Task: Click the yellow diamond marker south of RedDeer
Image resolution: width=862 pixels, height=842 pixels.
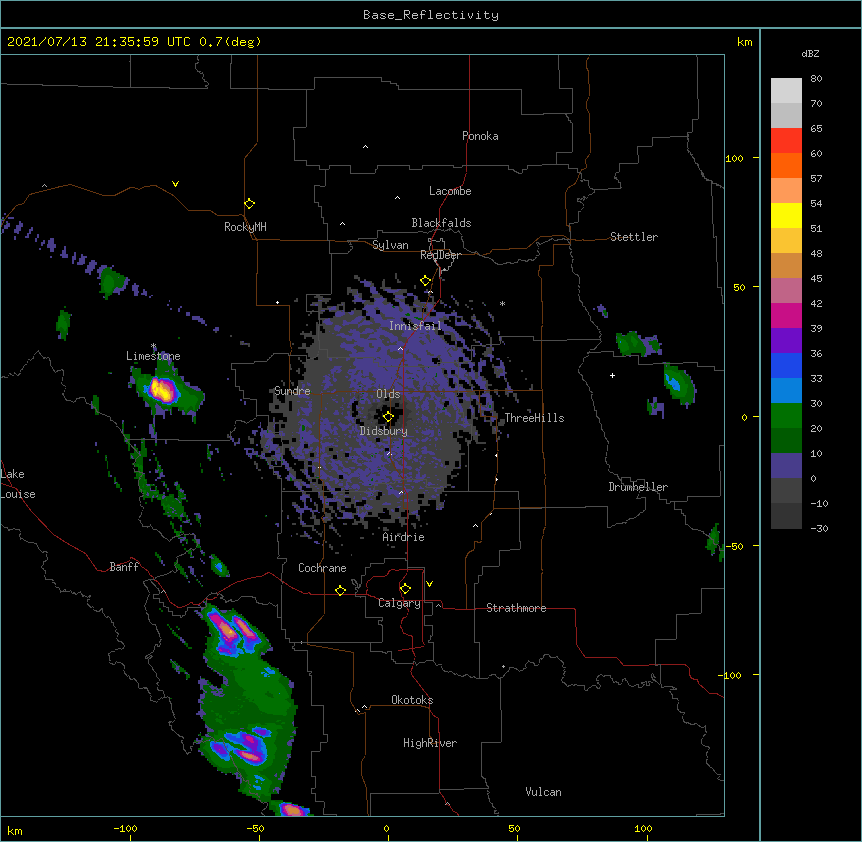Action: (x=426, y=281)
